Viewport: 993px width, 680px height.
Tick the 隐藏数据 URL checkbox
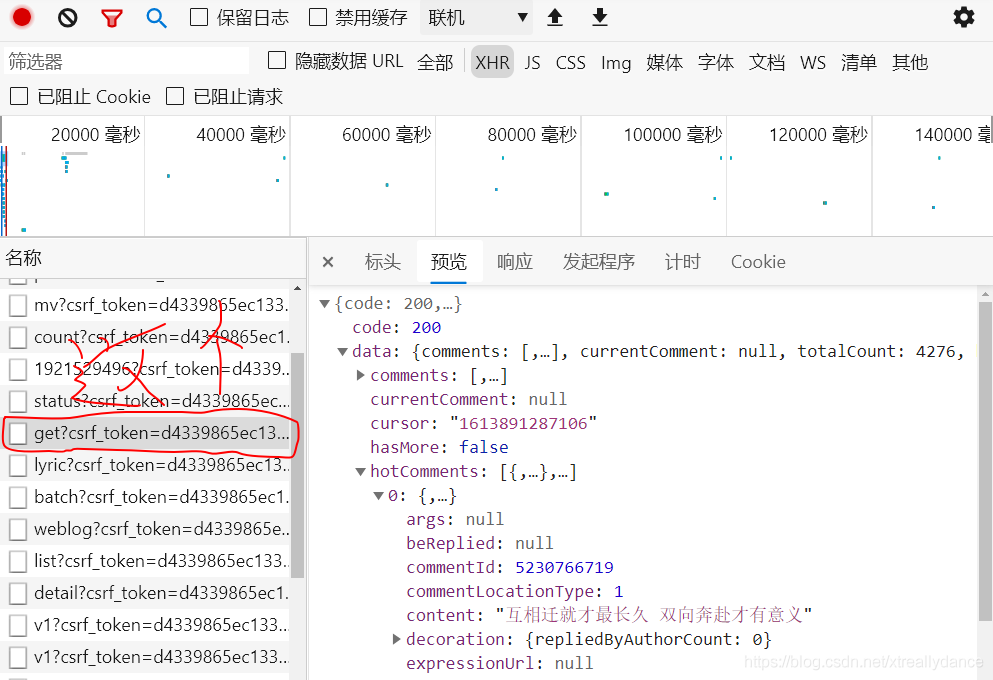(277, 60)
